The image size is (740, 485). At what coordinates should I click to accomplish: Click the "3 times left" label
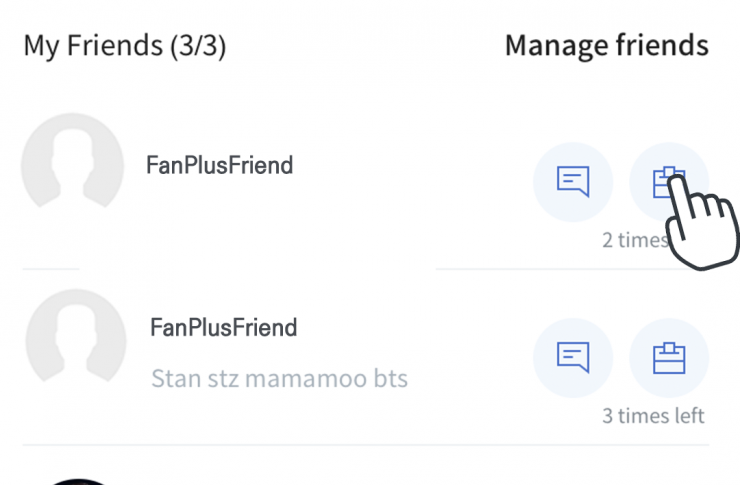(653, 416)
